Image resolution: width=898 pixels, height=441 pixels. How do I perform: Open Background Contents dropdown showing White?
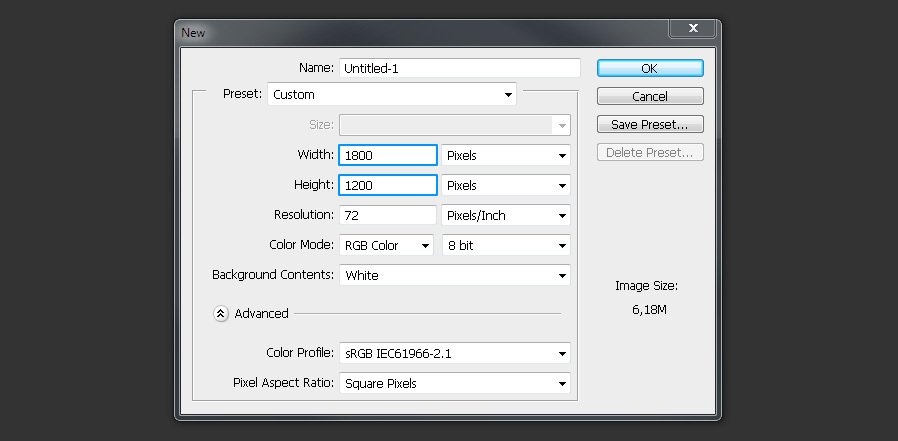click(455, 275)
